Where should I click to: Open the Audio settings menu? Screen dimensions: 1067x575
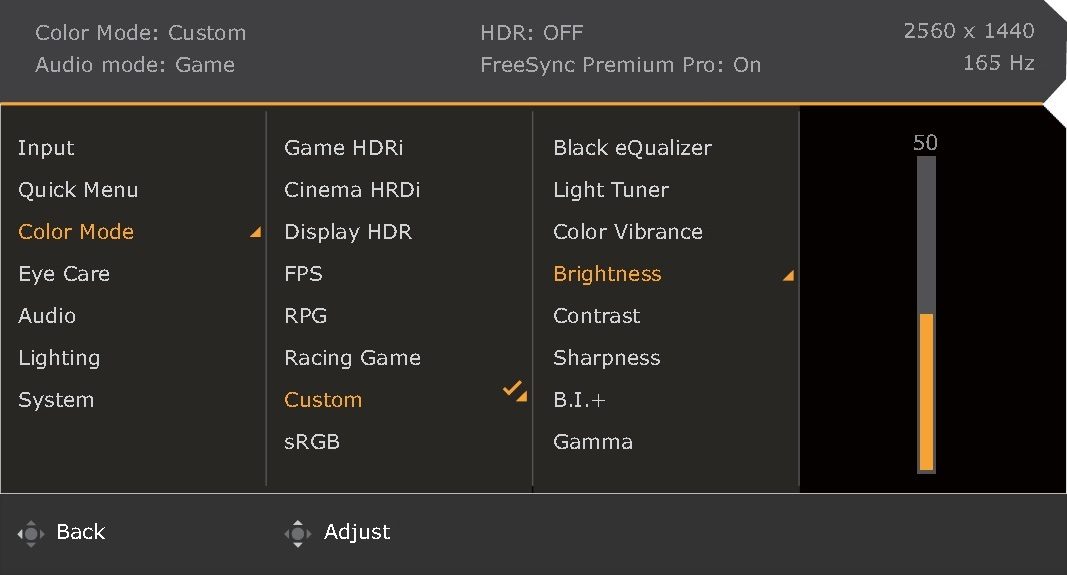[47, 316]
